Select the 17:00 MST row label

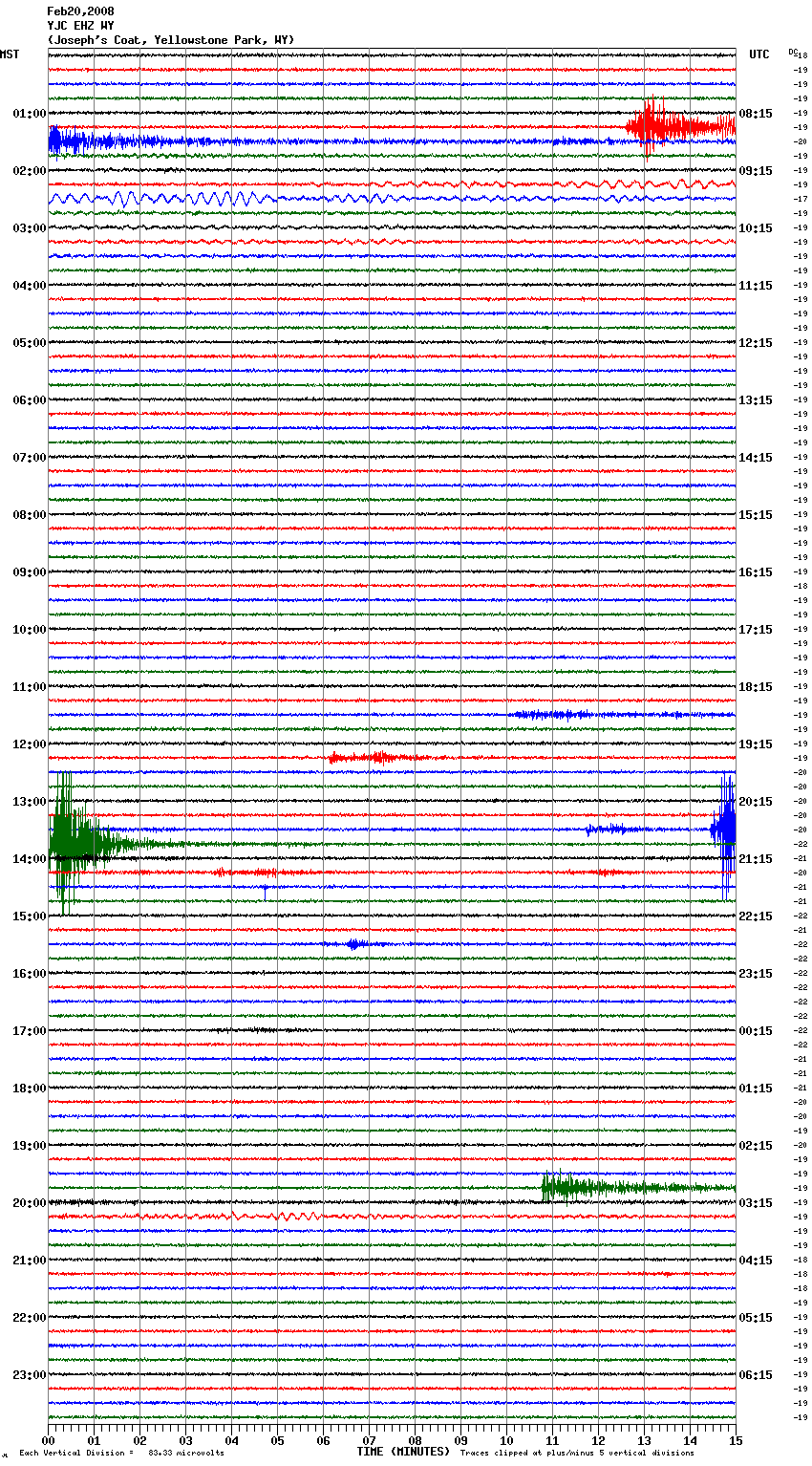(x=30, y=1031)
